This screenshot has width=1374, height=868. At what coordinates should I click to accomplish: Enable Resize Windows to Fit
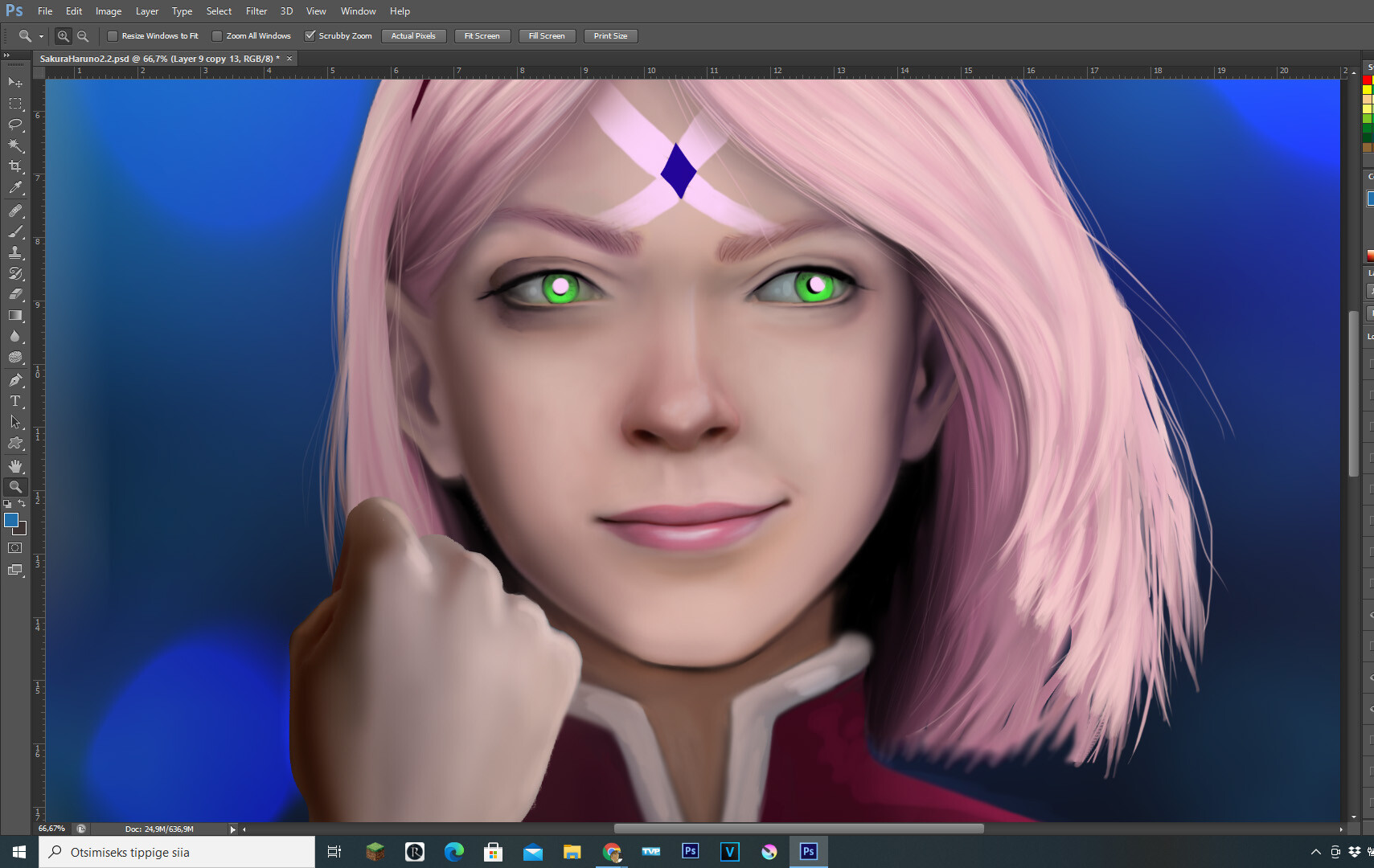[113, 35]
